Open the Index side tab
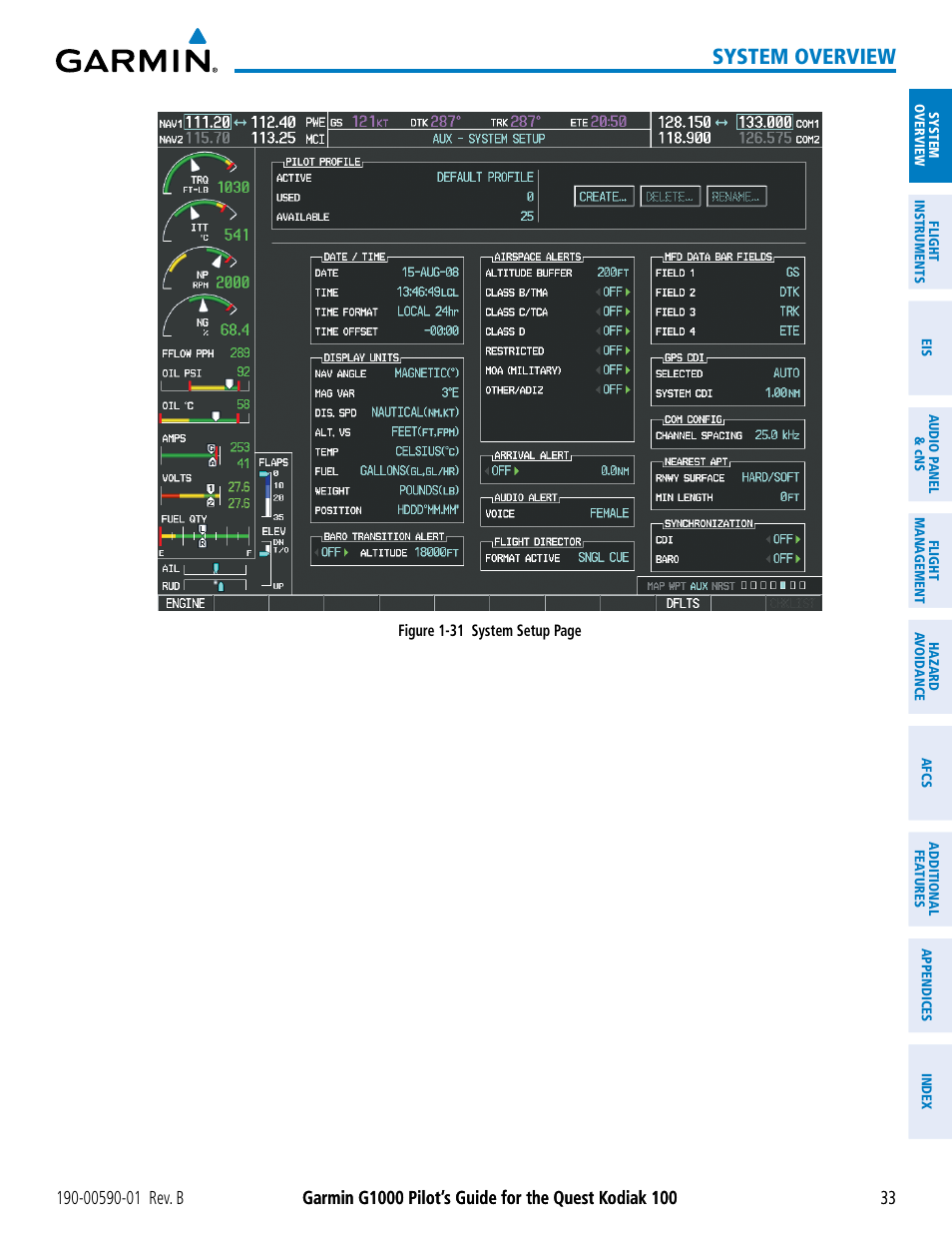The width and height of the screenshot is (952, 1233). 930,1091
